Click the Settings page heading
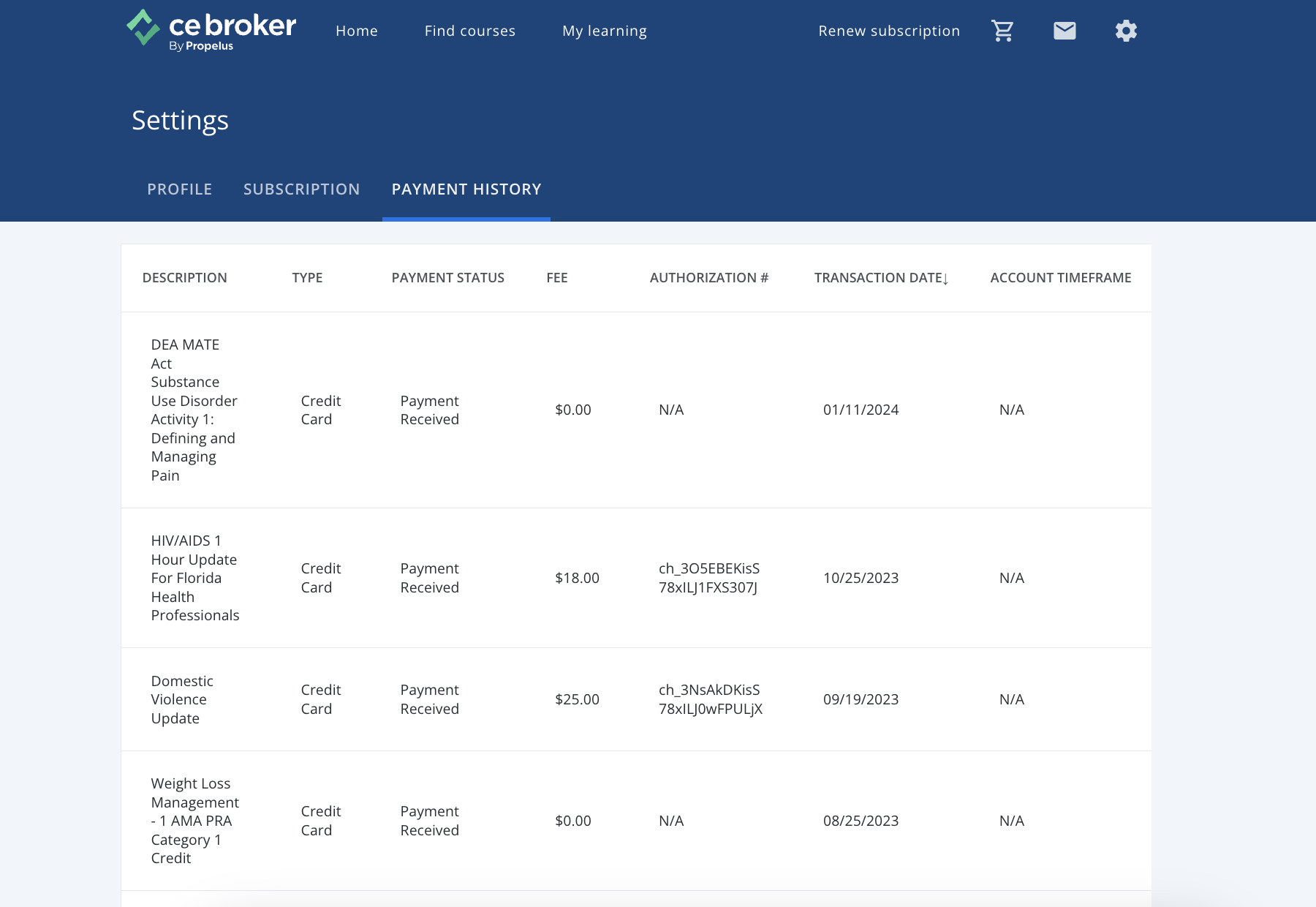 181,120
